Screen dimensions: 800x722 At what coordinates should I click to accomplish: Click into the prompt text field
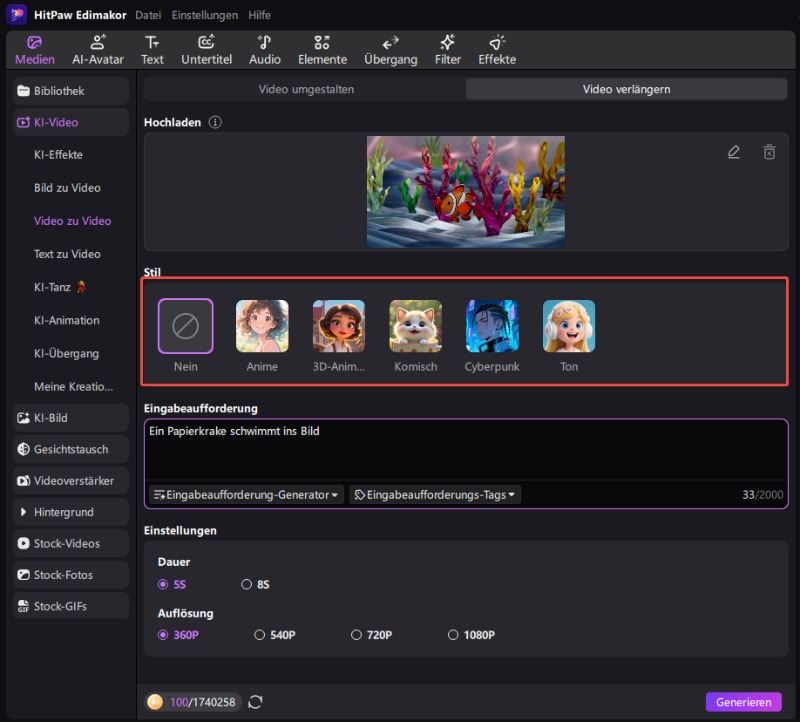tap(466, 450)
